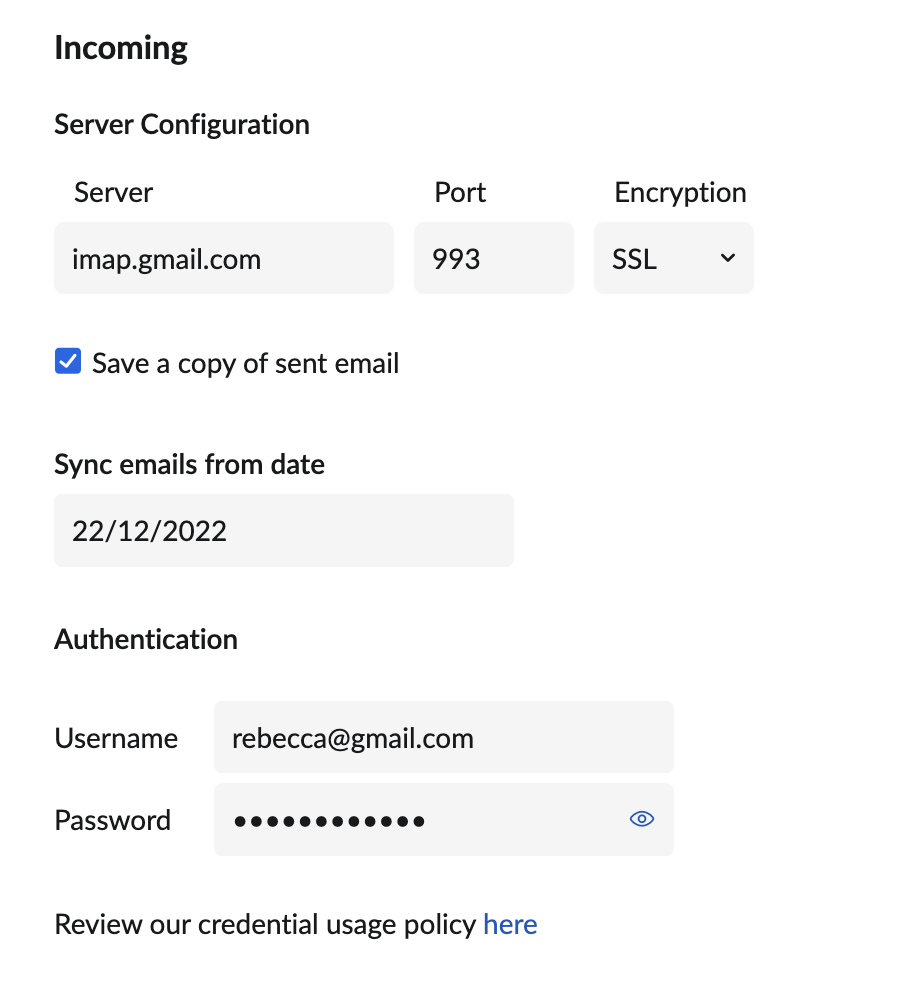The width and height of the screenshot is (920, 992).
Task: Open the sync date field 22/12/2022
Action: (x=283, y=531)
